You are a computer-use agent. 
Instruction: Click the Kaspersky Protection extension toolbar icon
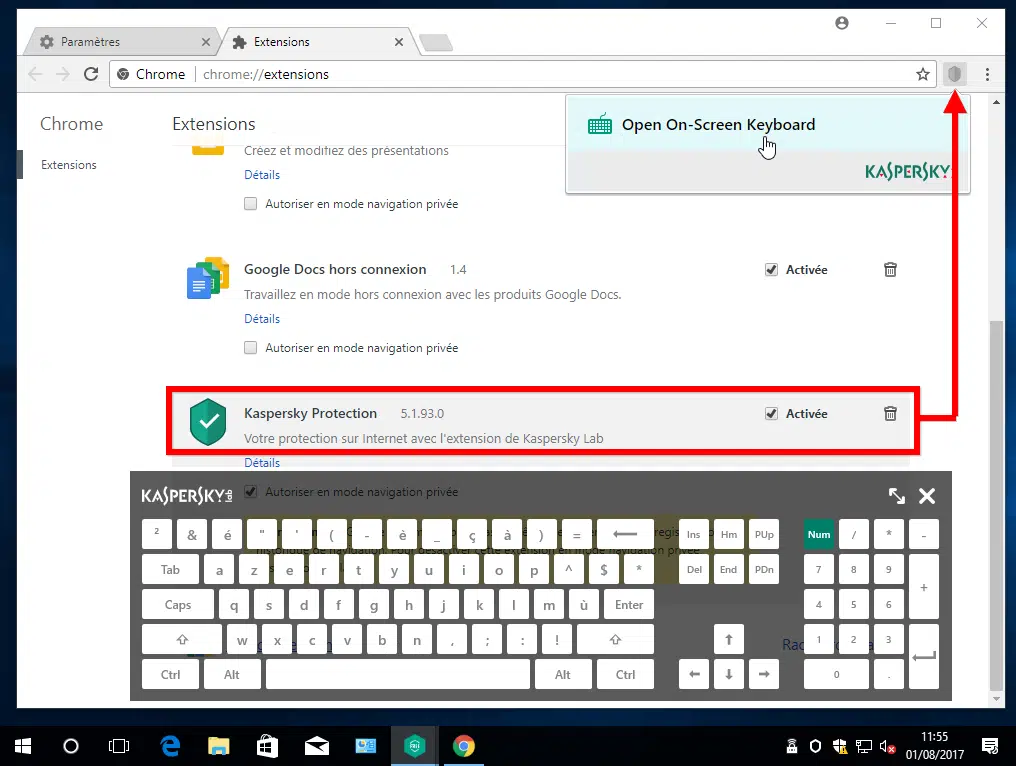point(954,74)
